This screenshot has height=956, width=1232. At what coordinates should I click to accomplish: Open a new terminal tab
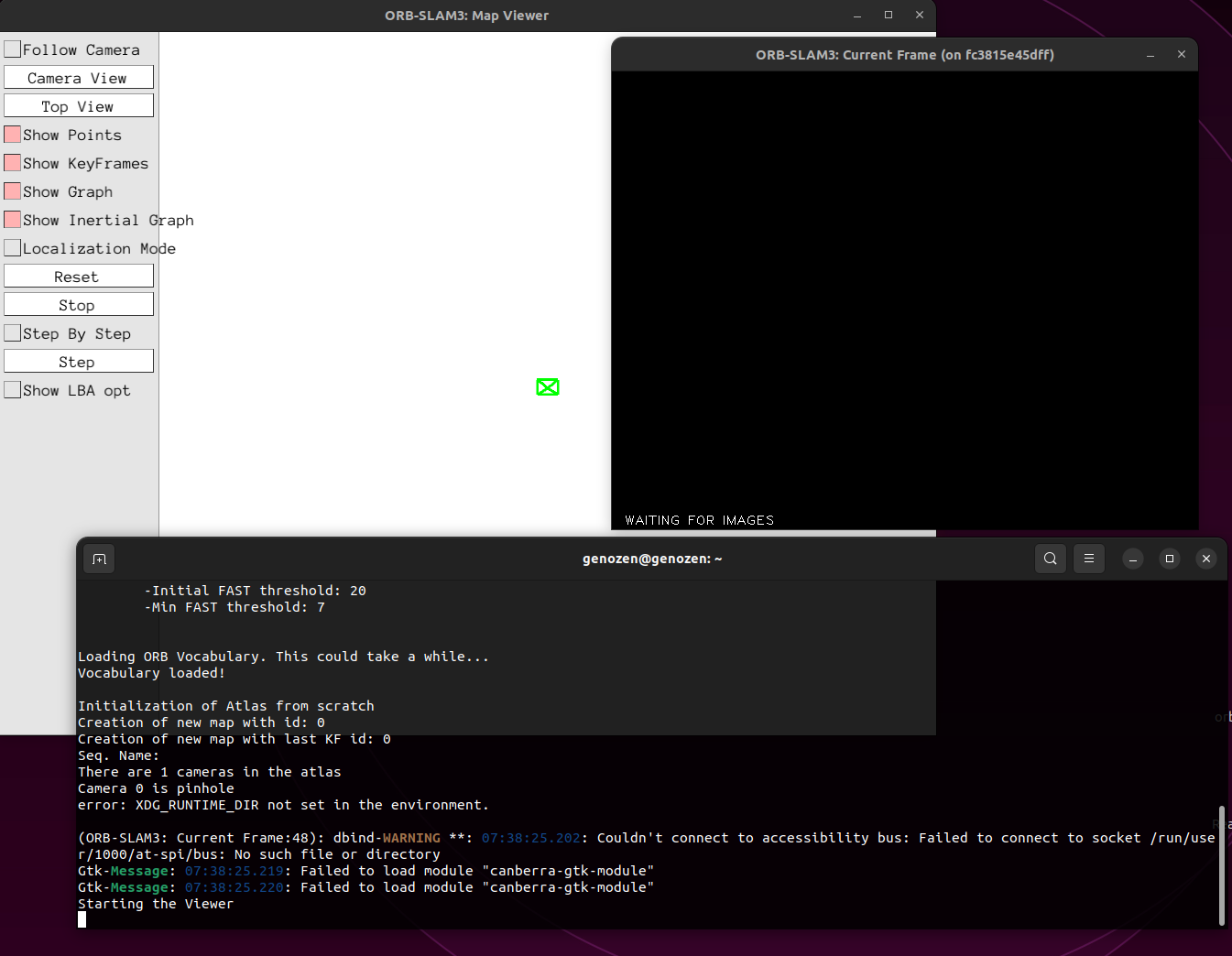[x=99, y=559]
